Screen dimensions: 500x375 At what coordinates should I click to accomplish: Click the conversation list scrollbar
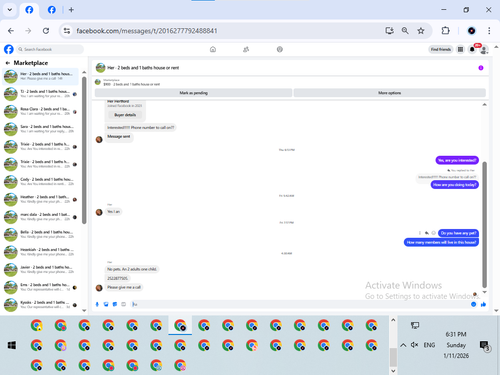point(84,150)
